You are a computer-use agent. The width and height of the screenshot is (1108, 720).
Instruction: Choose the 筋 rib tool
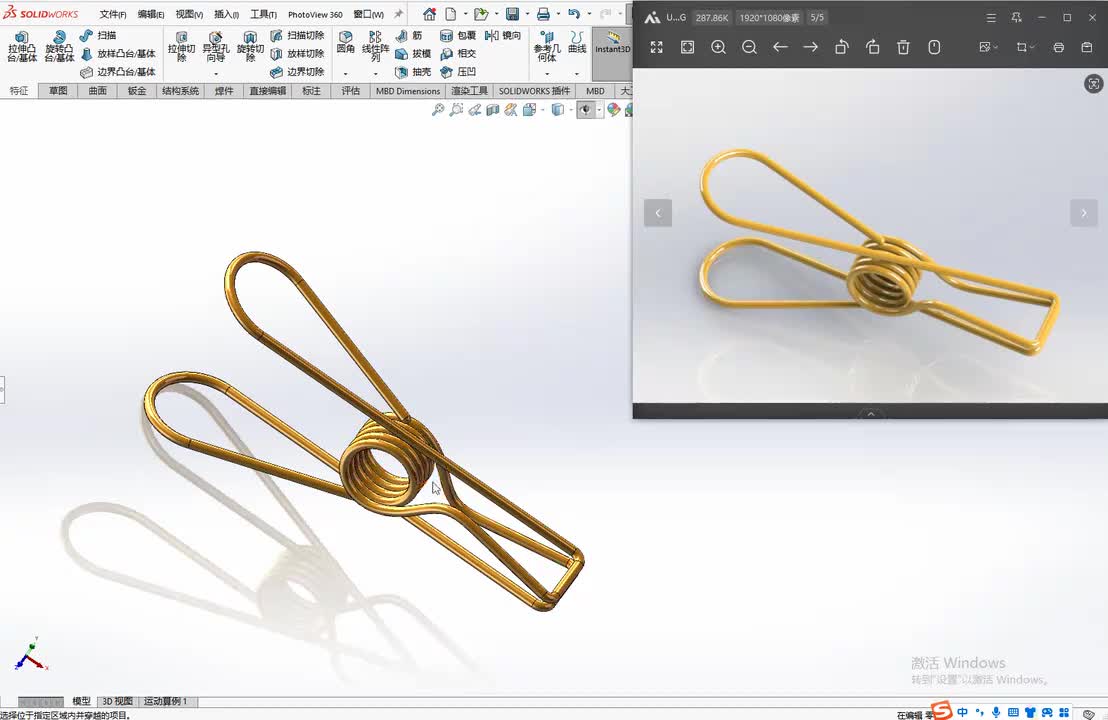point(409,35)
